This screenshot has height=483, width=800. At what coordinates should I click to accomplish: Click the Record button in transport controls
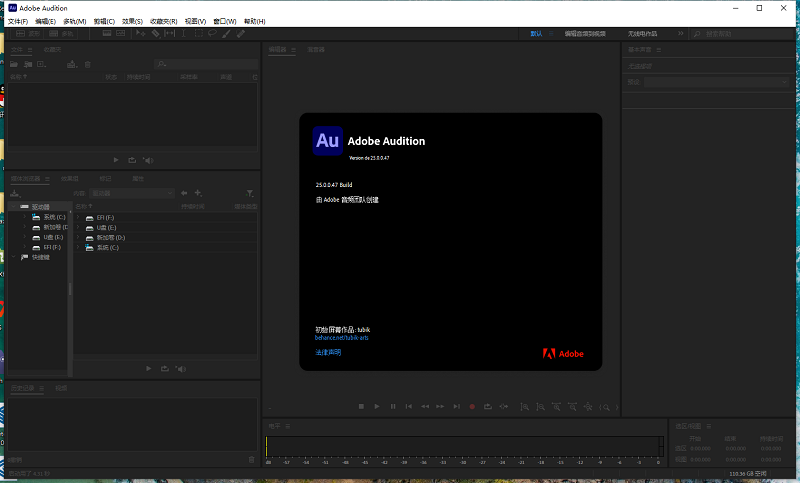click(x=472, y=406)
